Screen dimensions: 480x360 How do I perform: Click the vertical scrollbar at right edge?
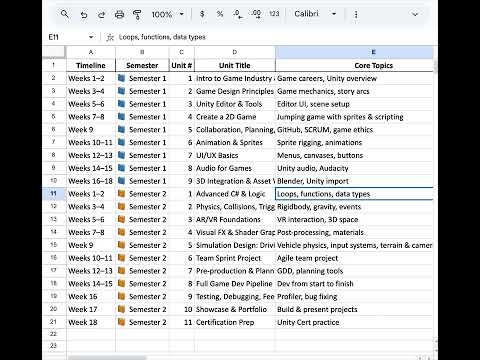point(436,66)
